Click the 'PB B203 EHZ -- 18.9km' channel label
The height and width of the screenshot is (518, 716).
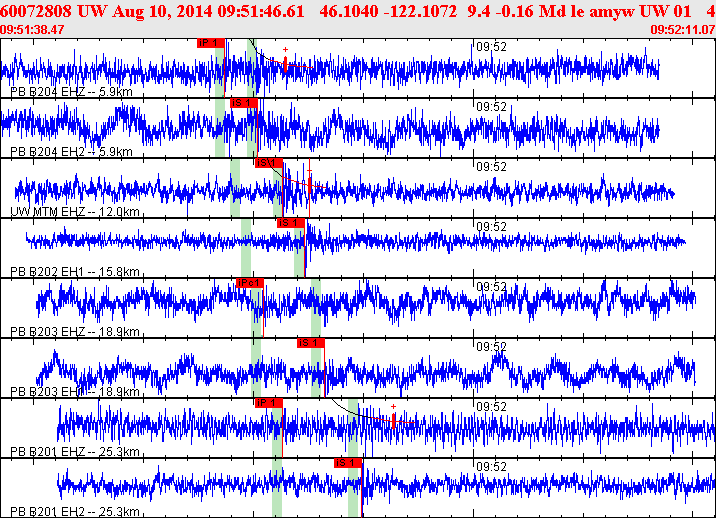point(75,332)
